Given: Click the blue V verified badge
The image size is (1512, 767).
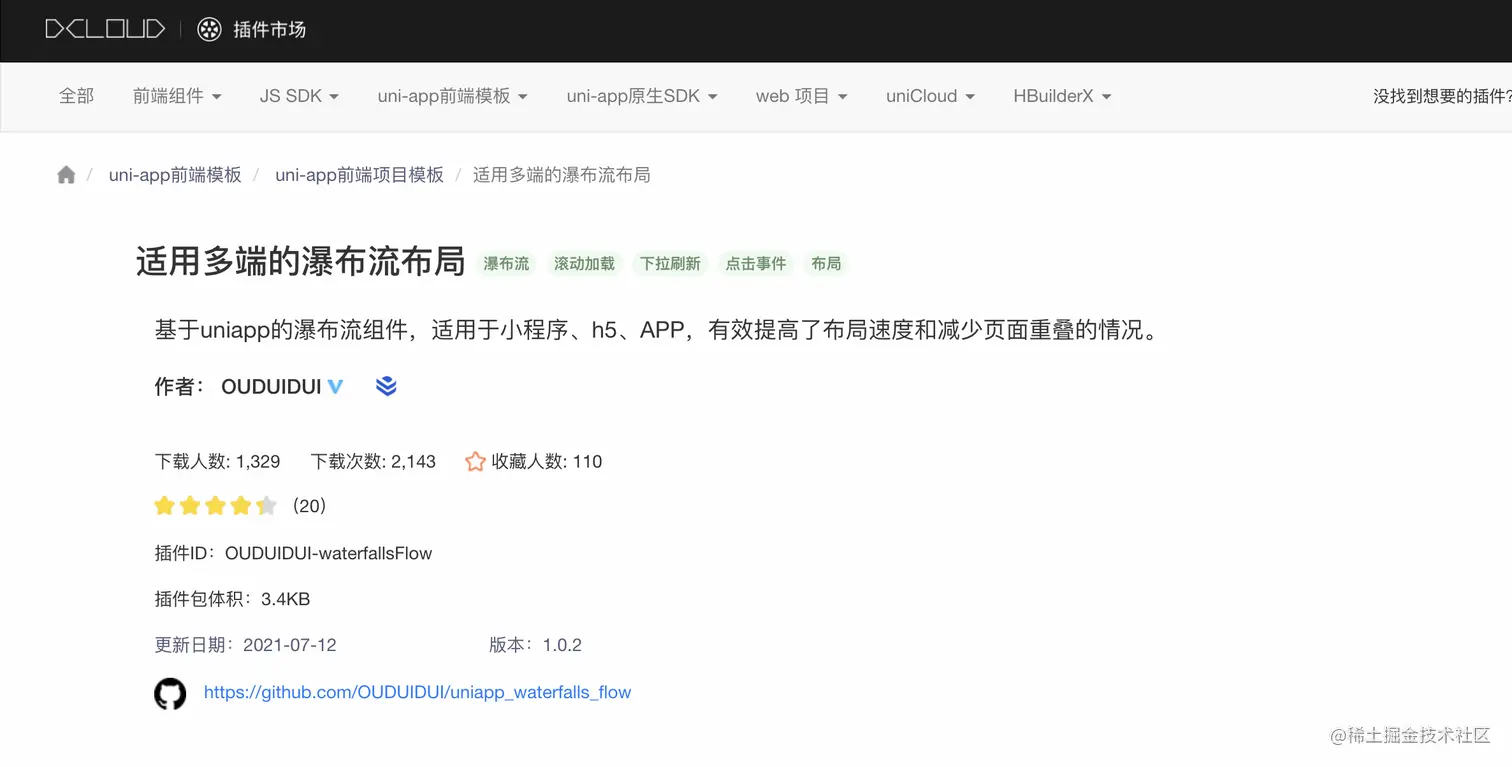Looking at the screenshot, I should pyautogui.click(x=336, y=386).
